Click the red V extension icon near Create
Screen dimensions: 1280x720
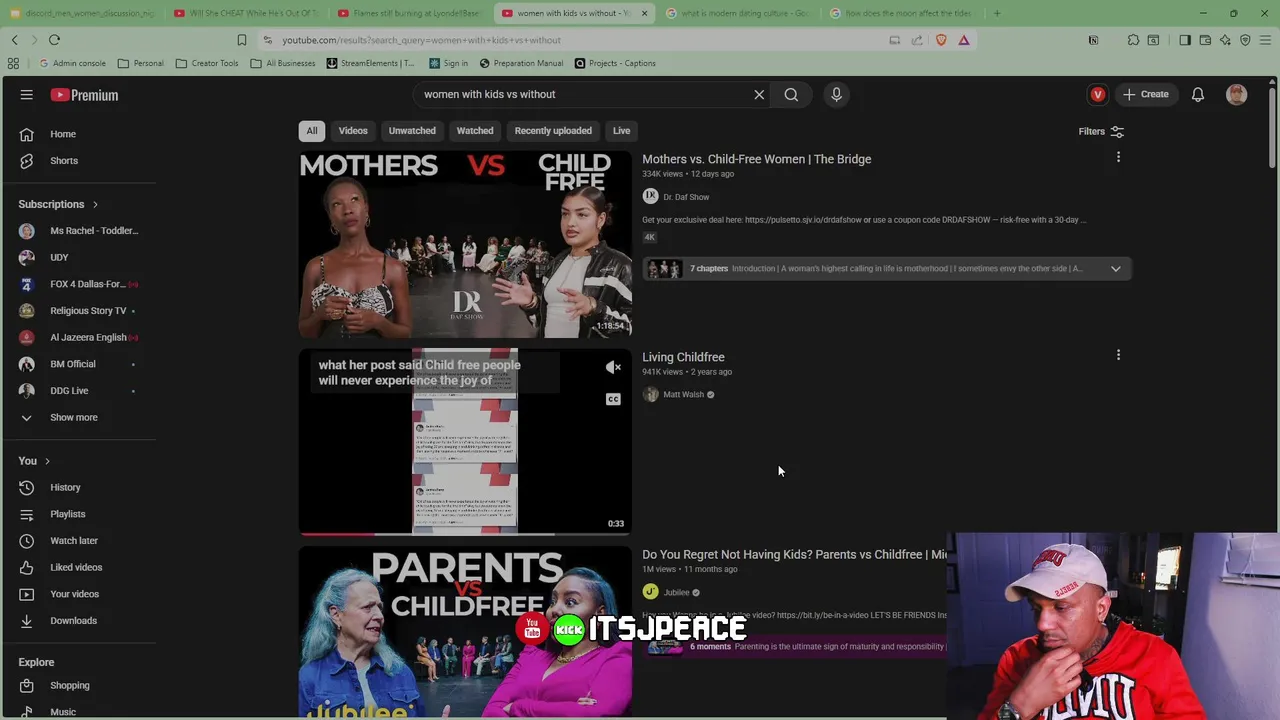point(1098,95)
